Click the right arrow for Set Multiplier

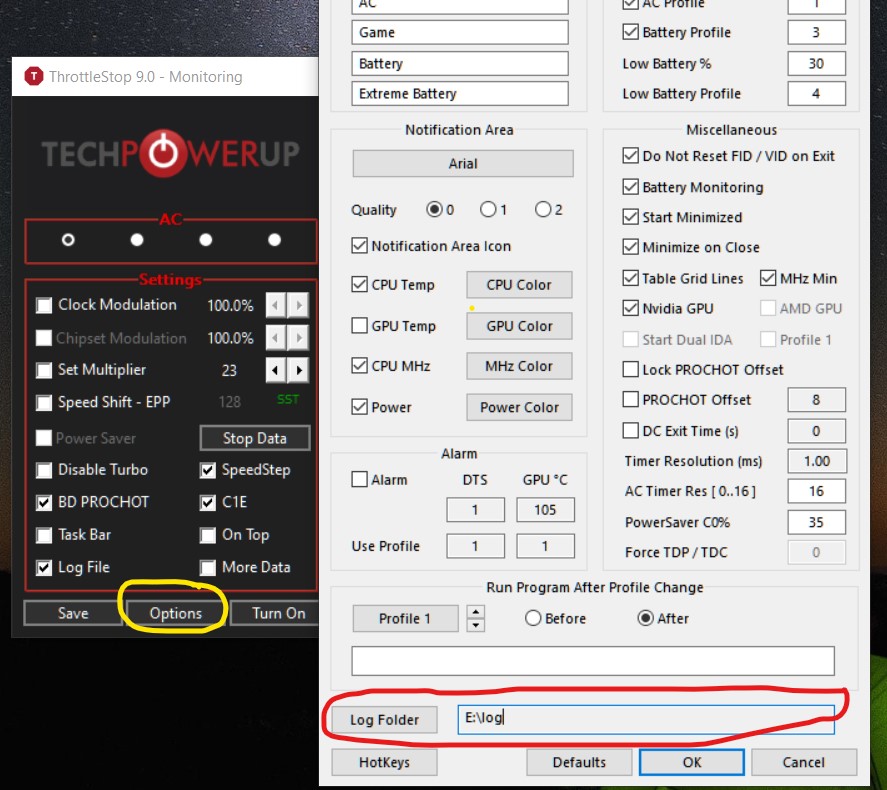tap(299, 371)
